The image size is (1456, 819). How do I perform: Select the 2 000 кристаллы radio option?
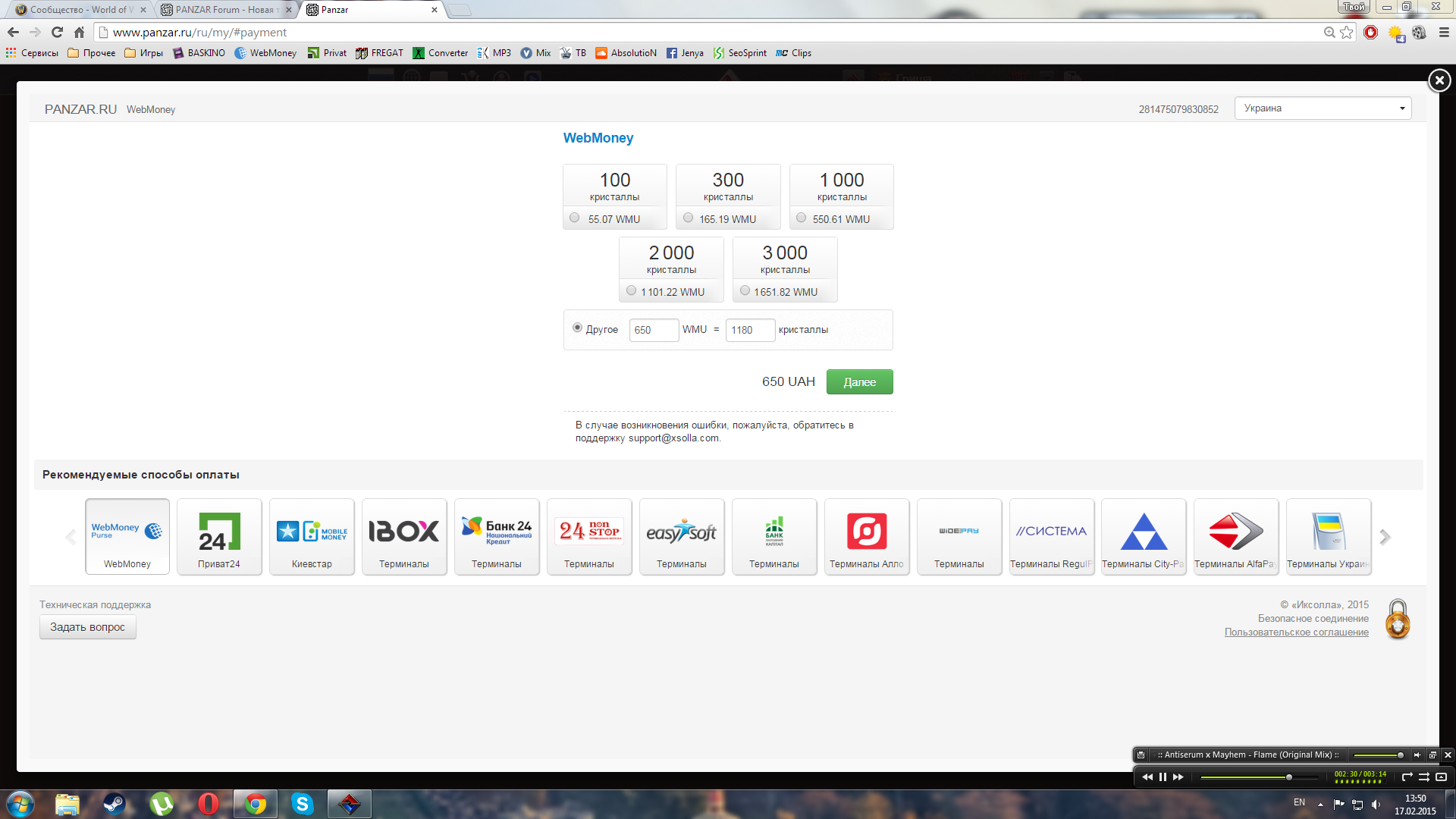632,290
